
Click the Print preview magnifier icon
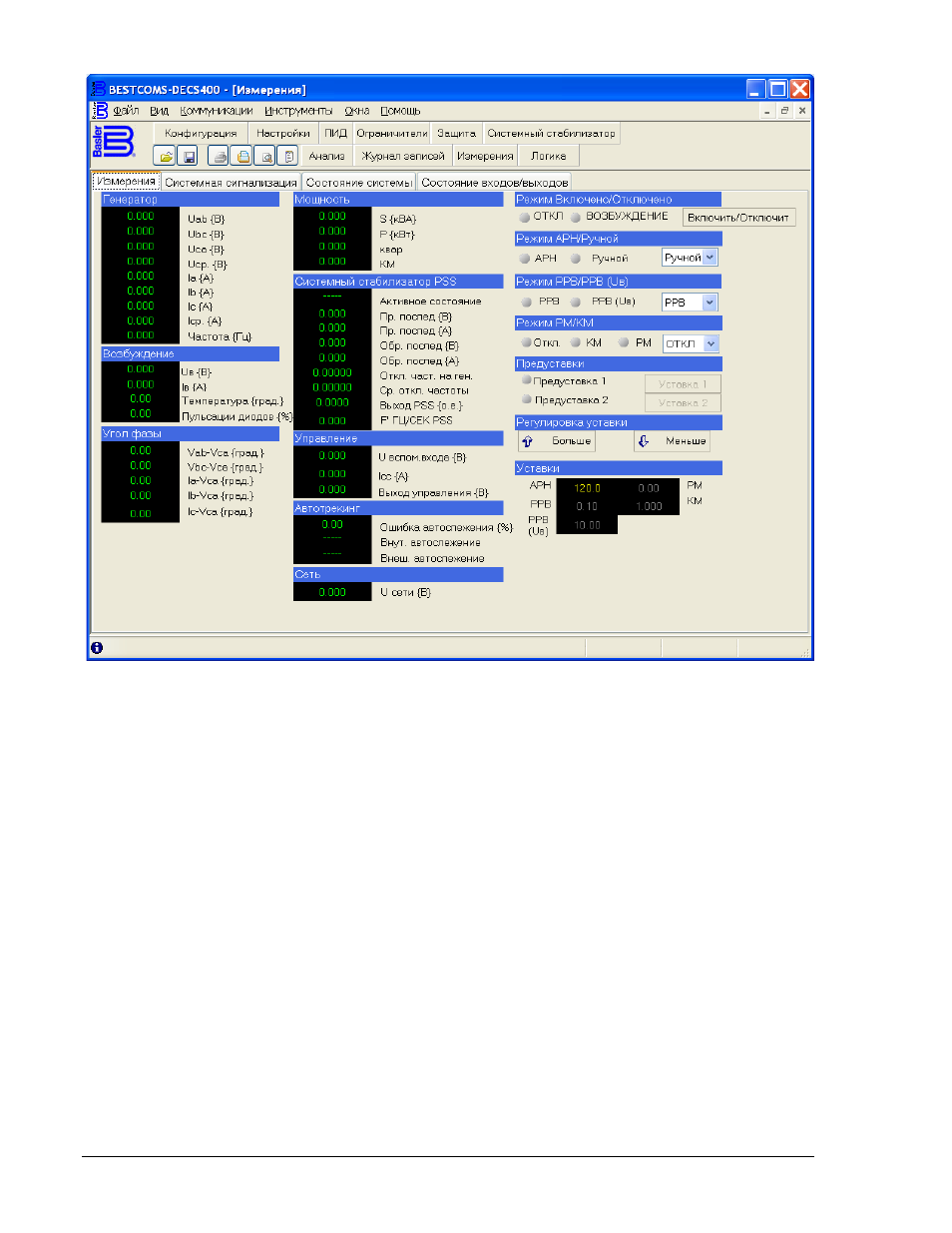coord(265,157)
